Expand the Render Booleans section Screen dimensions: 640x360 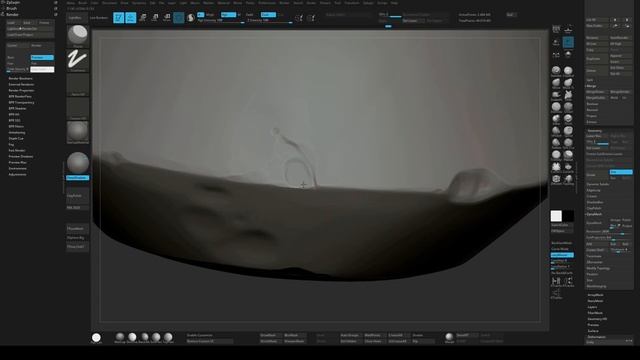pyautogui.click(x=20, y=78)
